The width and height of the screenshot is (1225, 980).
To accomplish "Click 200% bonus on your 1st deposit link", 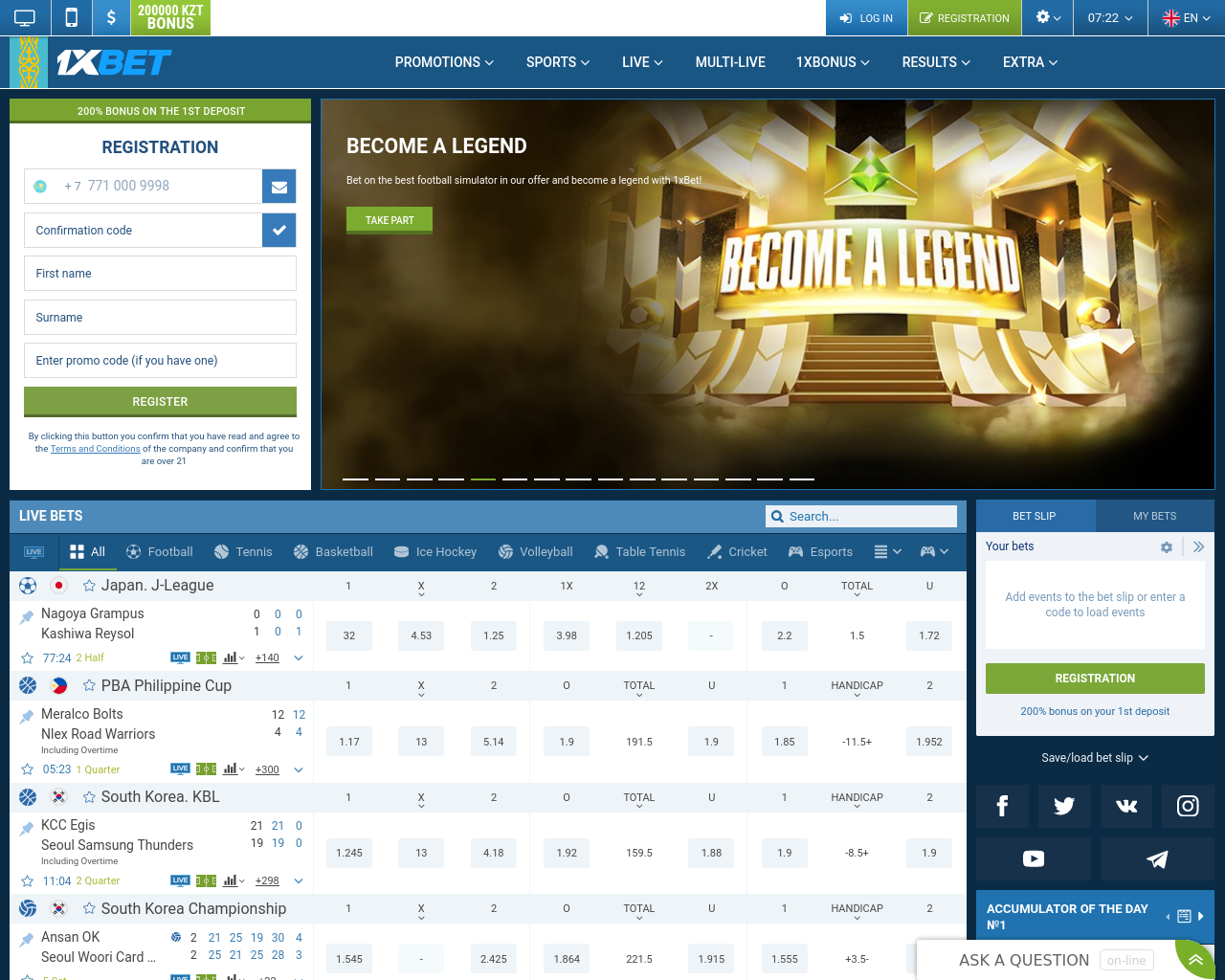I will 1095,712.
